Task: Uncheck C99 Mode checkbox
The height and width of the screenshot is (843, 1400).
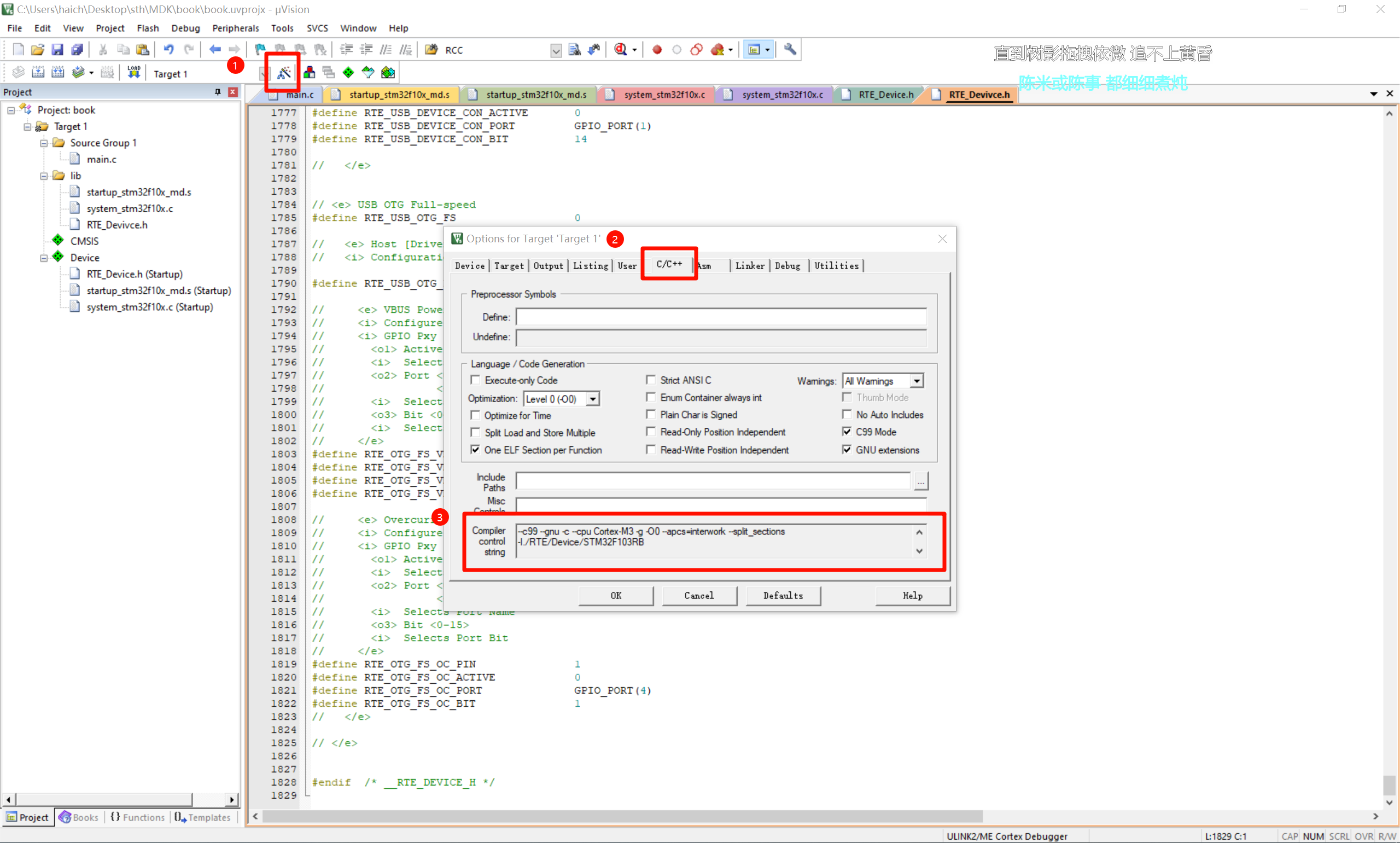Action: [847, 432]
